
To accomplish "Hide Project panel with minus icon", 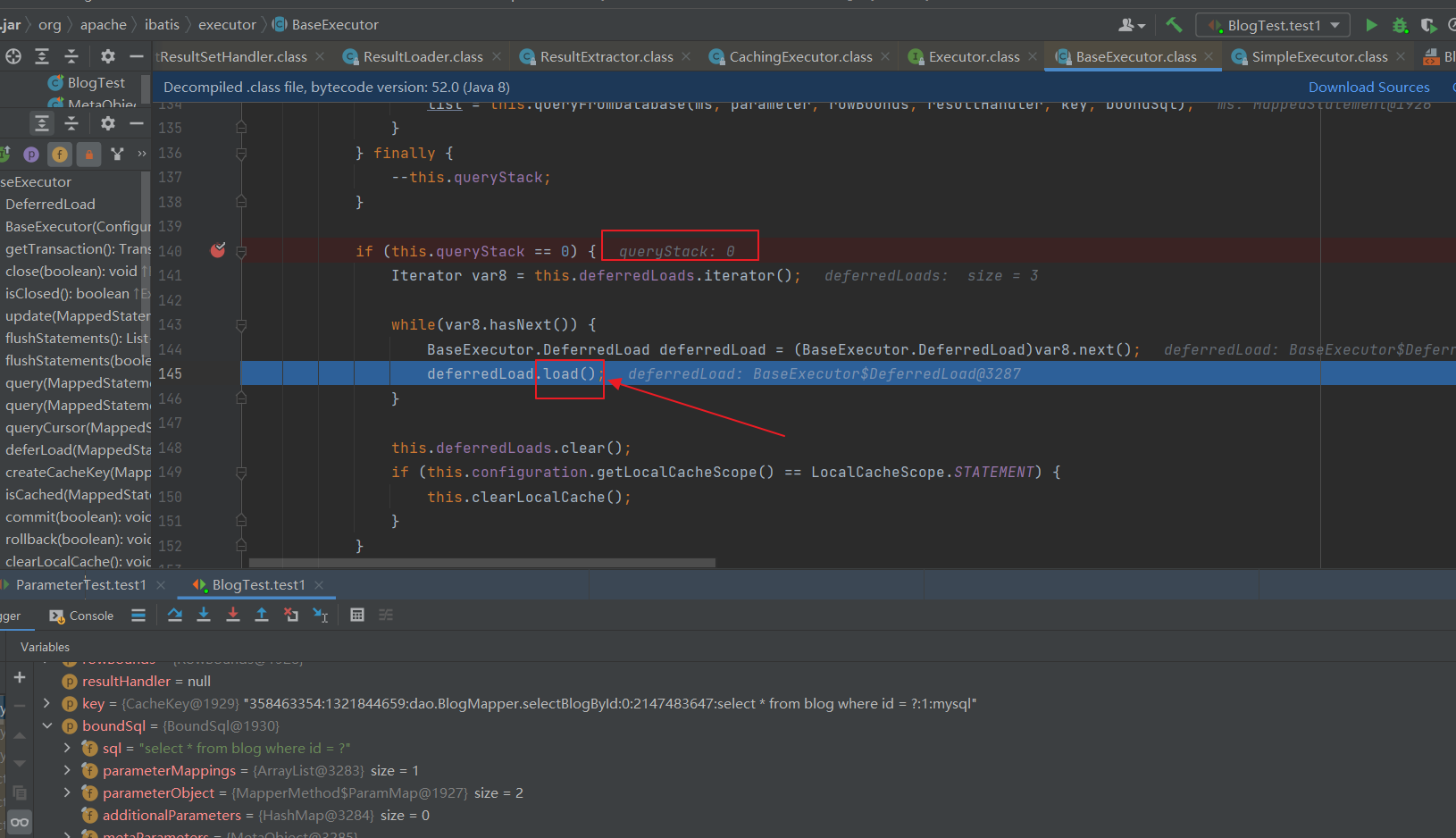I will (x=137, y=56).
